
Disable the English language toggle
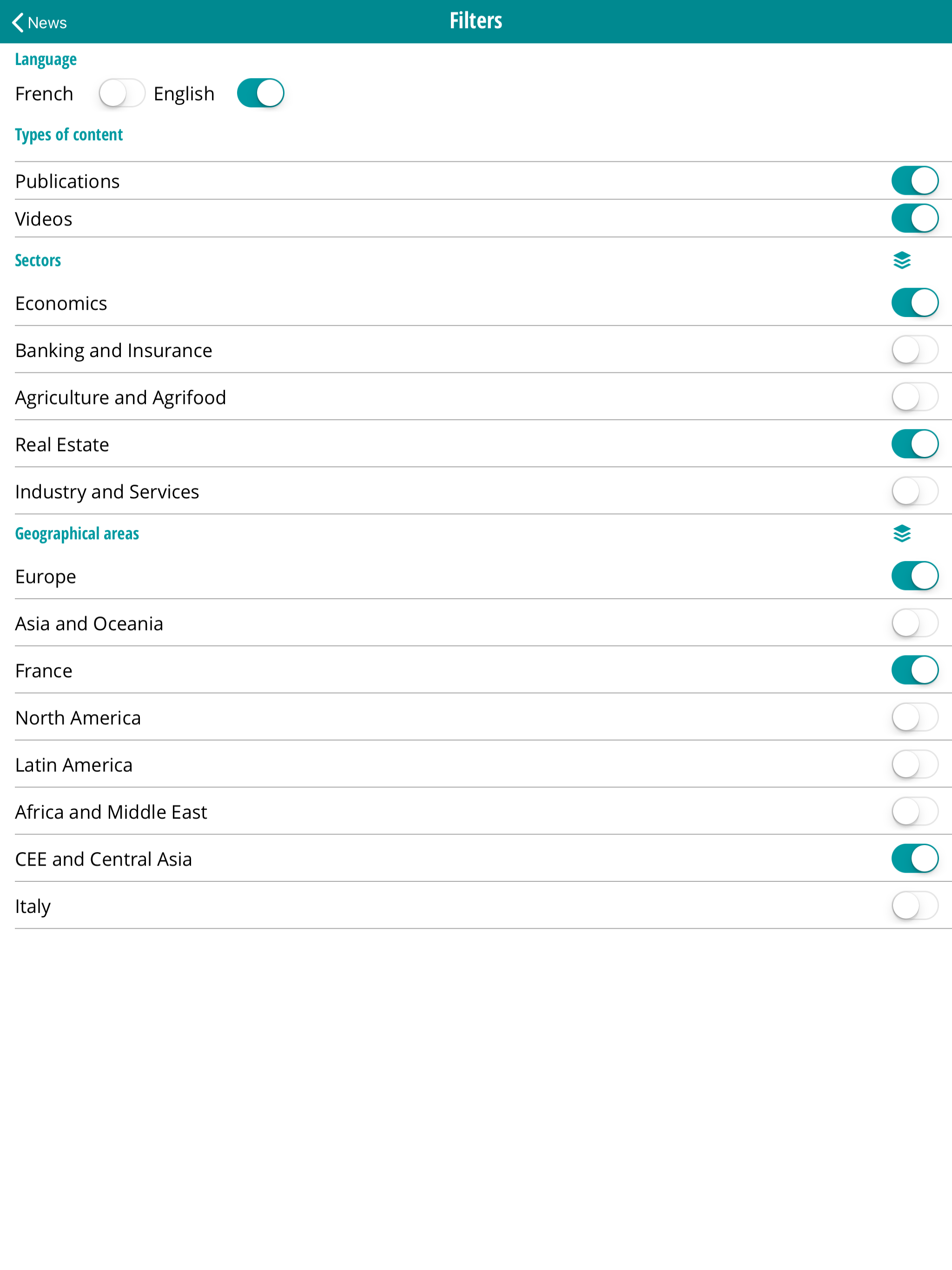pos(261,93)
